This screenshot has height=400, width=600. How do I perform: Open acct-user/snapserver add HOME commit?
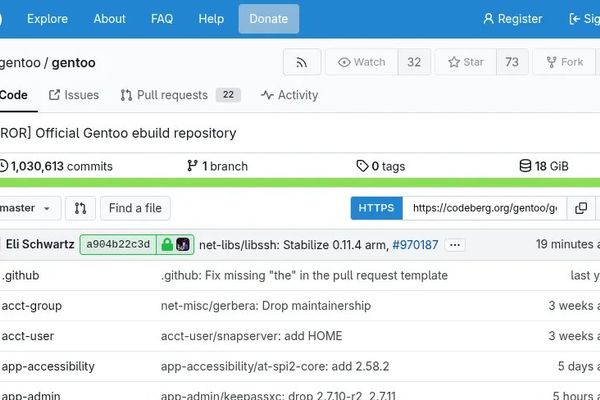(x=251, y=336)
